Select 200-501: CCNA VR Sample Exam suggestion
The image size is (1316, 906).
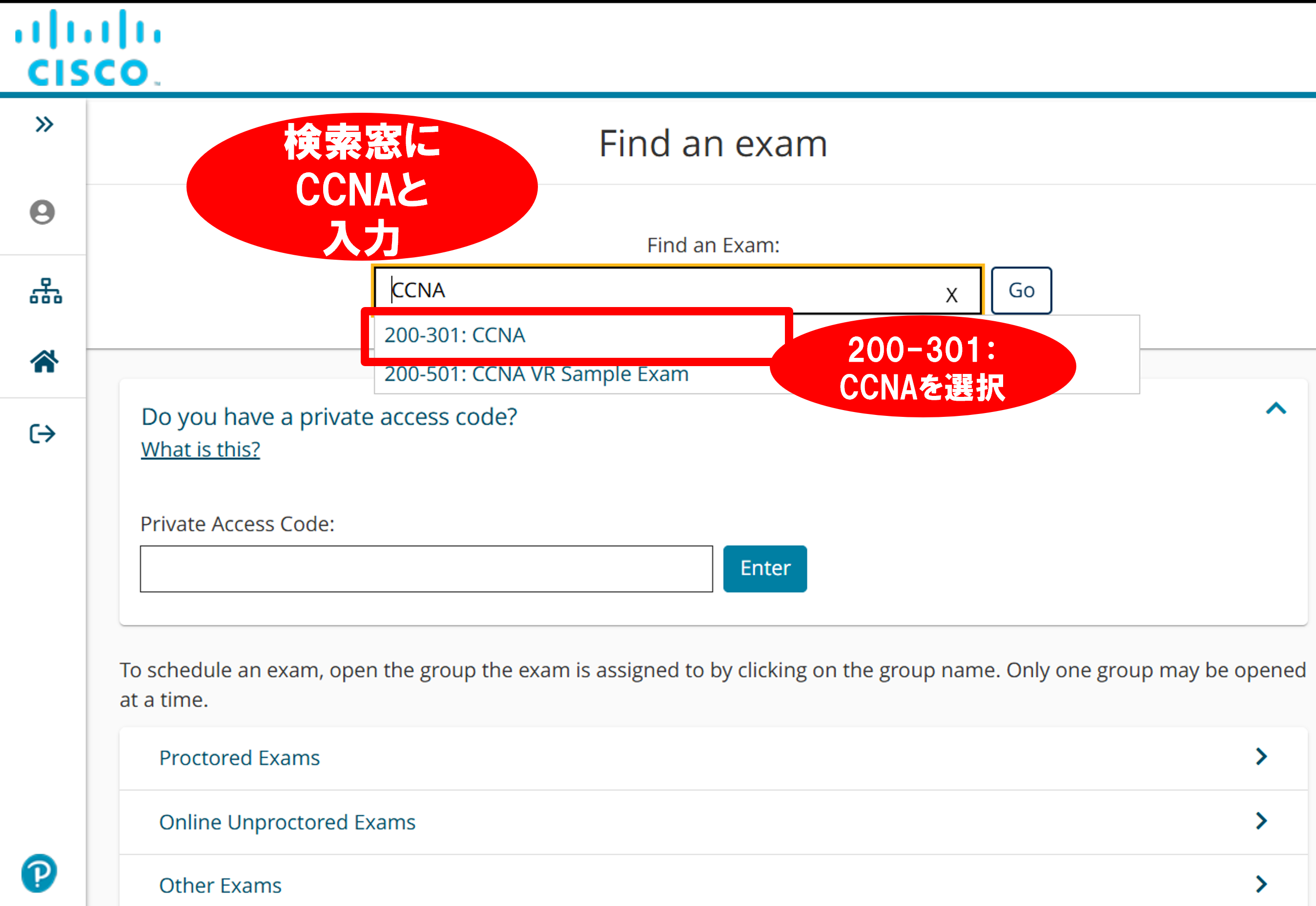point(536,375)
